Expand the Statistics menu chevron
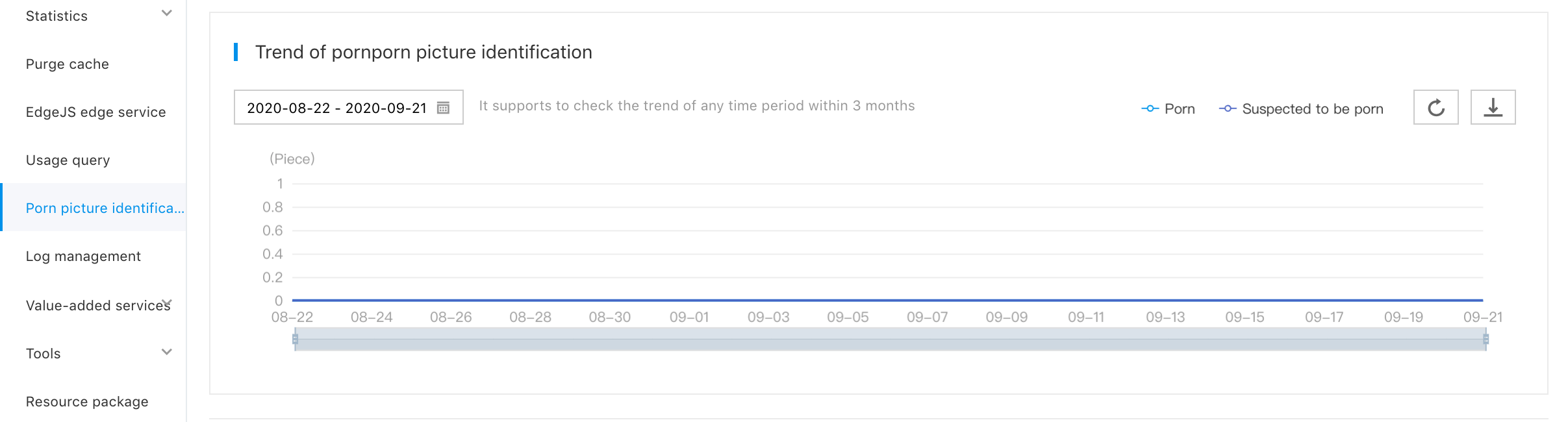 tap(167, 13)
